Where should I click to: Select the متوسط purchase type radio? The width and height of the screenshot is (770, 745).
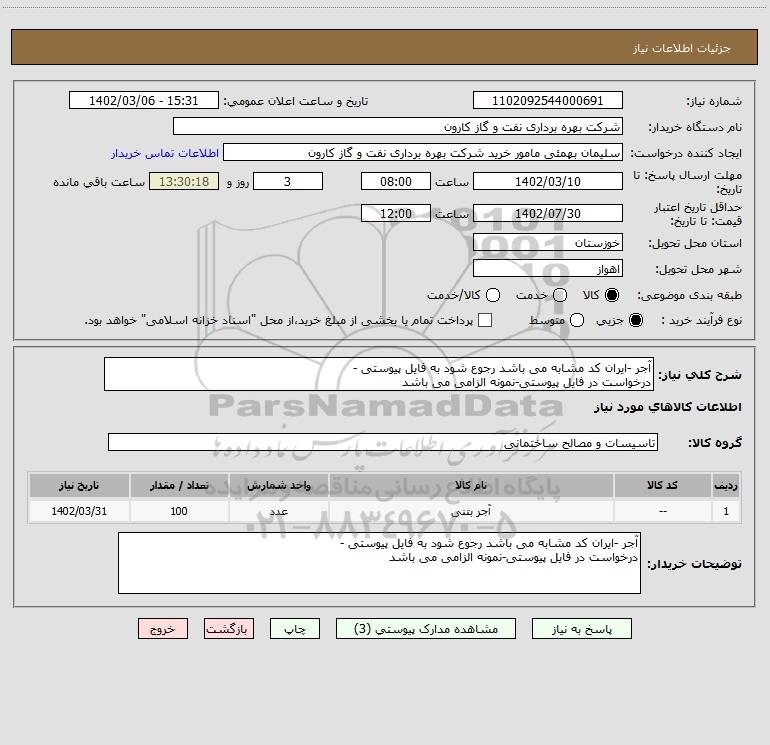pos(577,320)
